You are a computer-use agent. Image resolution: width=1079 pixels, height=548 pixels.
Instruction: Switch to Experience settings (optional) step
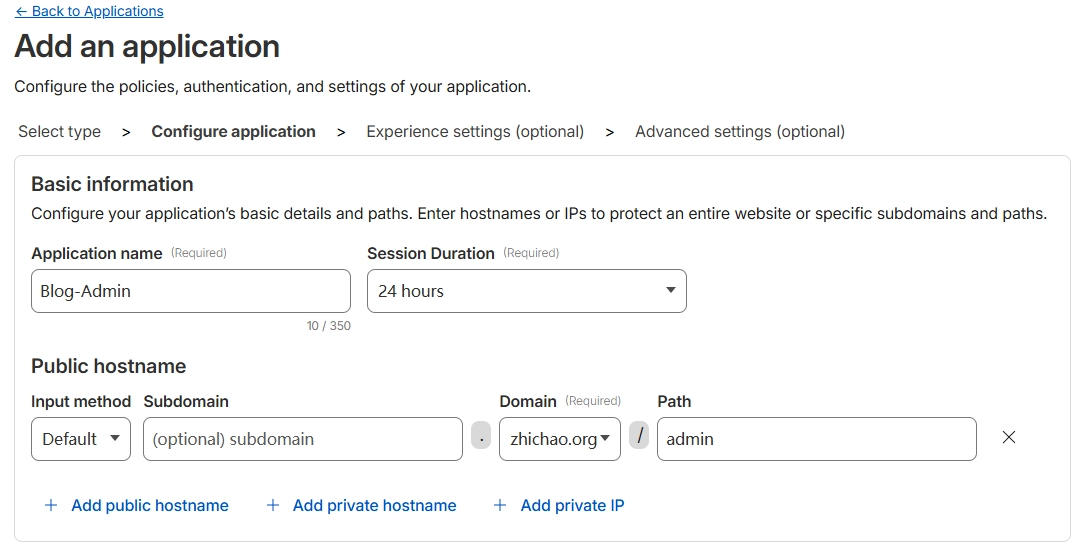click(475, 132)
